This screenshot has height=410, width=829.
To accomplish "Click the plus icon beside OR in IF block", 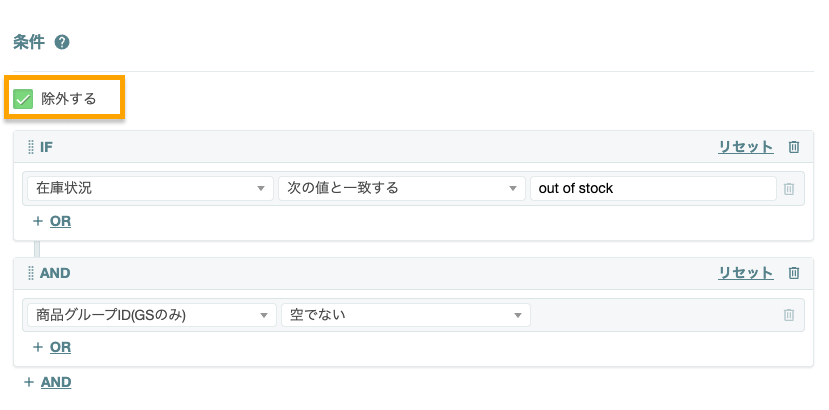I will 38,221.
